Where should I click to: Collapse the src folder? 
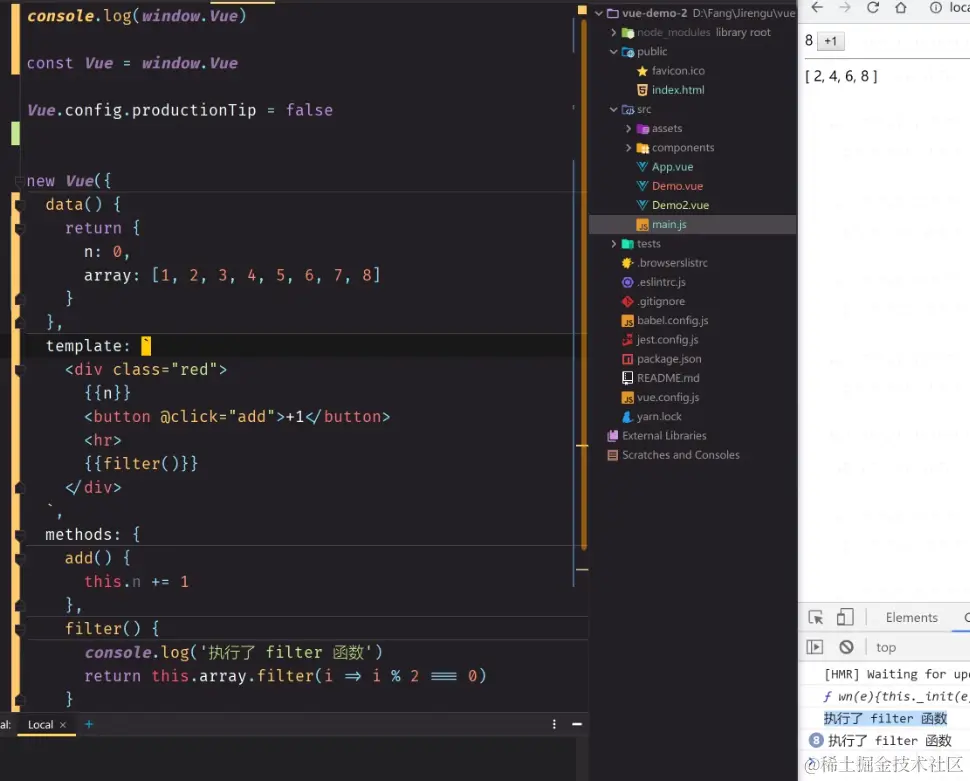(x=613, y=109)
